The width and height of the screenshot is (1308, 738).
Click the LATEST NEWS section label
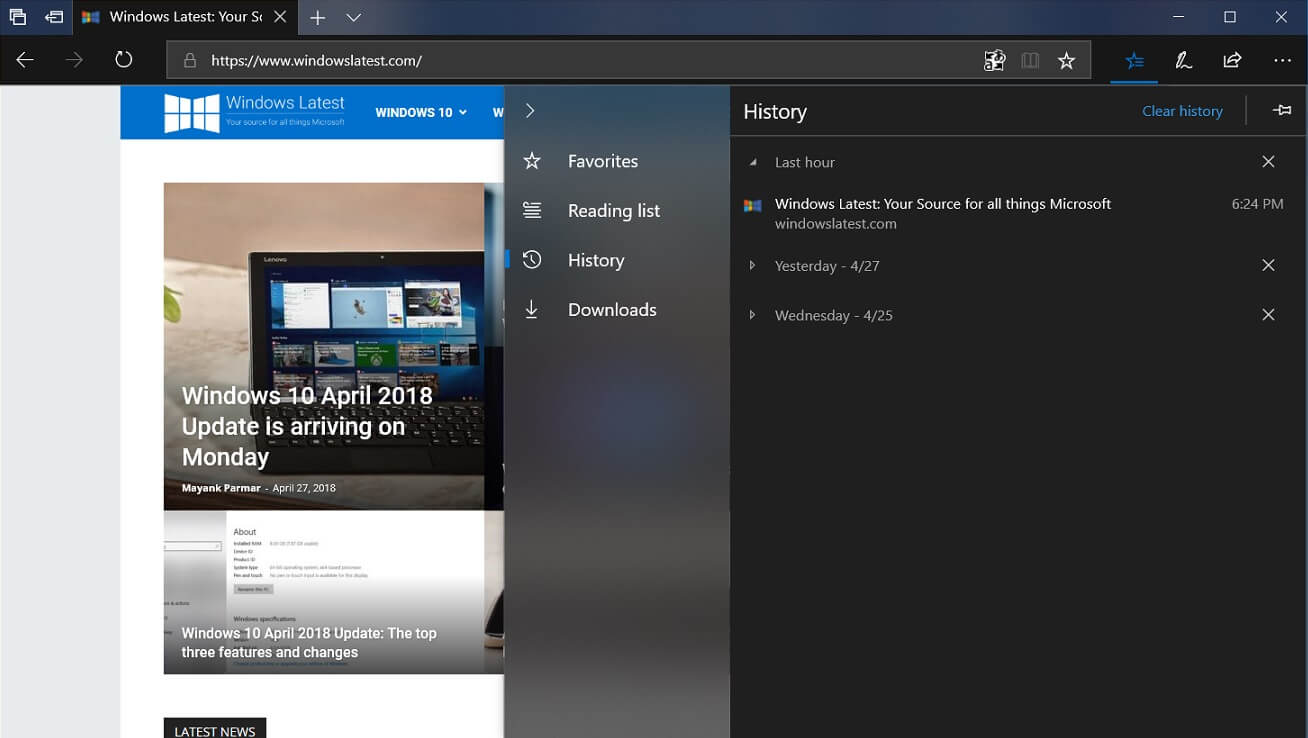215,731
